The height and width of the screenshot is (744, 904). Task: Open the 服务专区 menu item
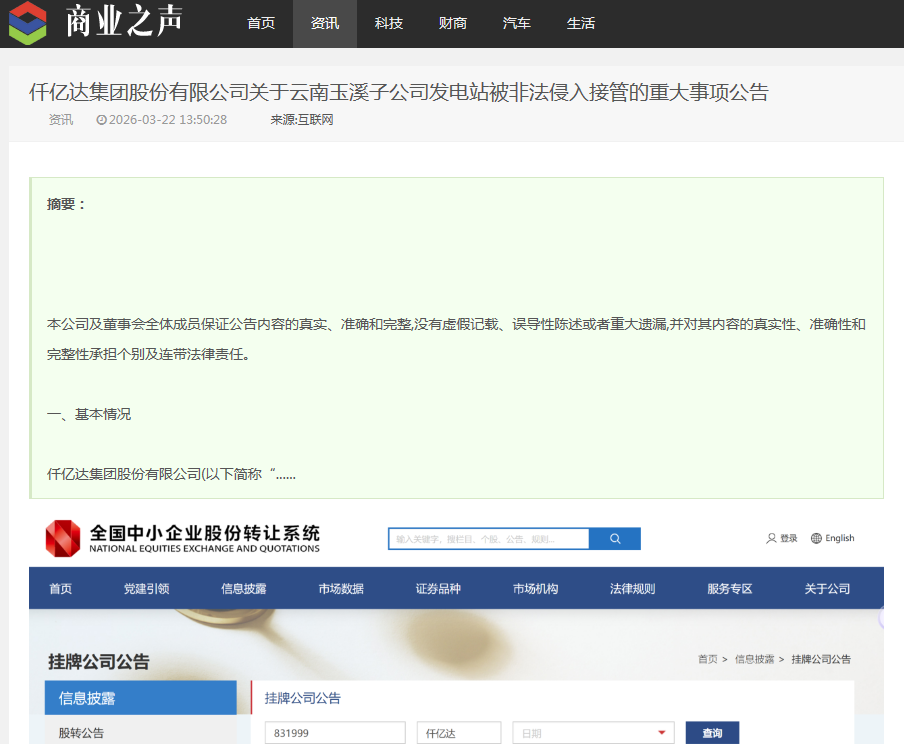730,588
